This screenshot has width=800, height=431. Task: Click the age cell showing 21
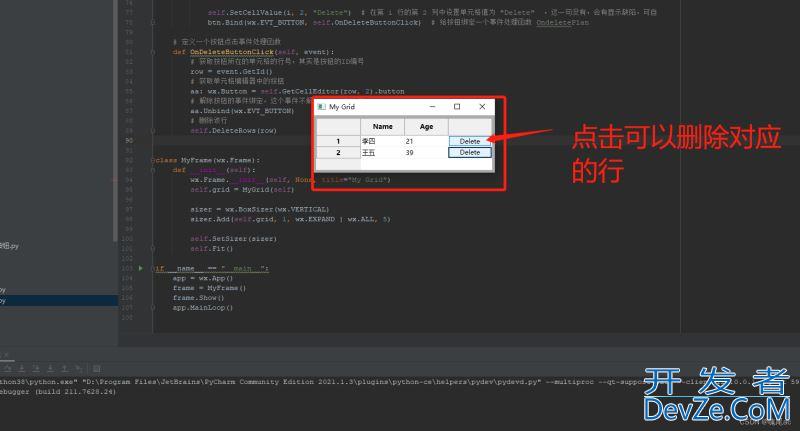(426, 141)
